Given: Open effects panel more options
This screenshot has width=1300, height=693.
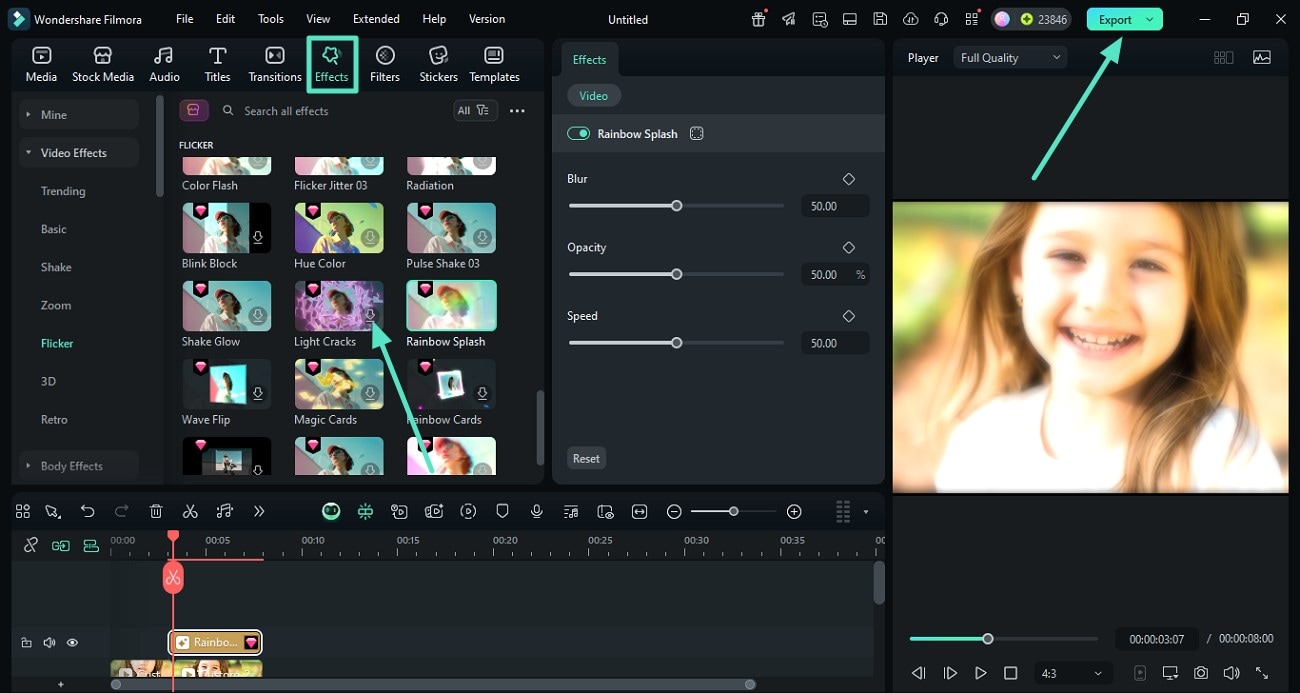Looking at the screenshot, I should coord(517,111).
